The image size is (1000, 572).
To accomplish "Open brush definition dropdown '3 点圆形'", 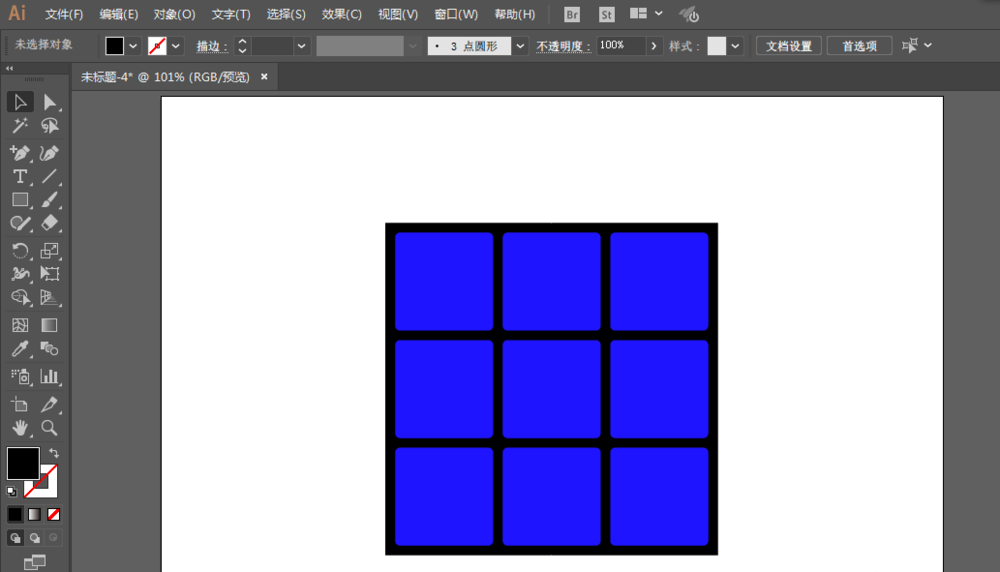I will point(520,46).
